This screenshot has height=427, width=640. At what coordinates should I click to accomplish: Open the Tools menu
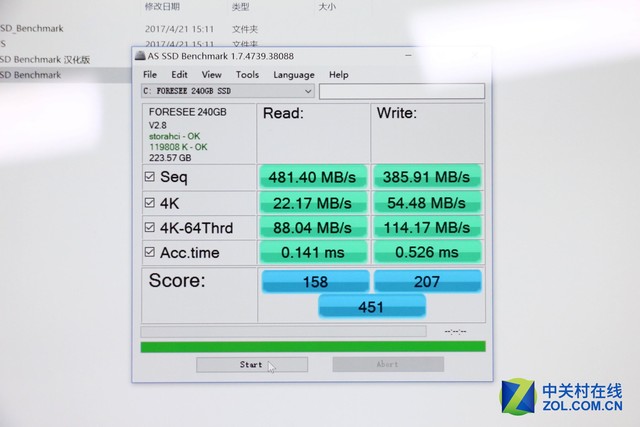point(247,75)
